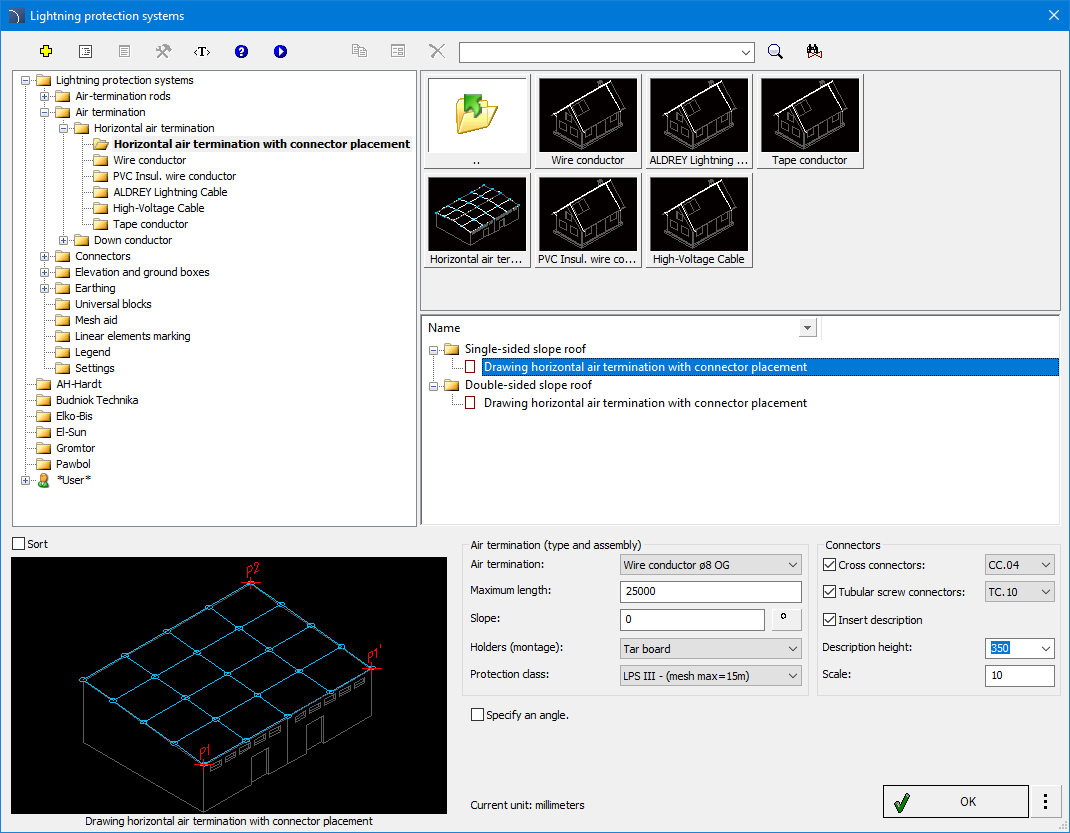Select the Budniok Technika folder

point(96,400)
